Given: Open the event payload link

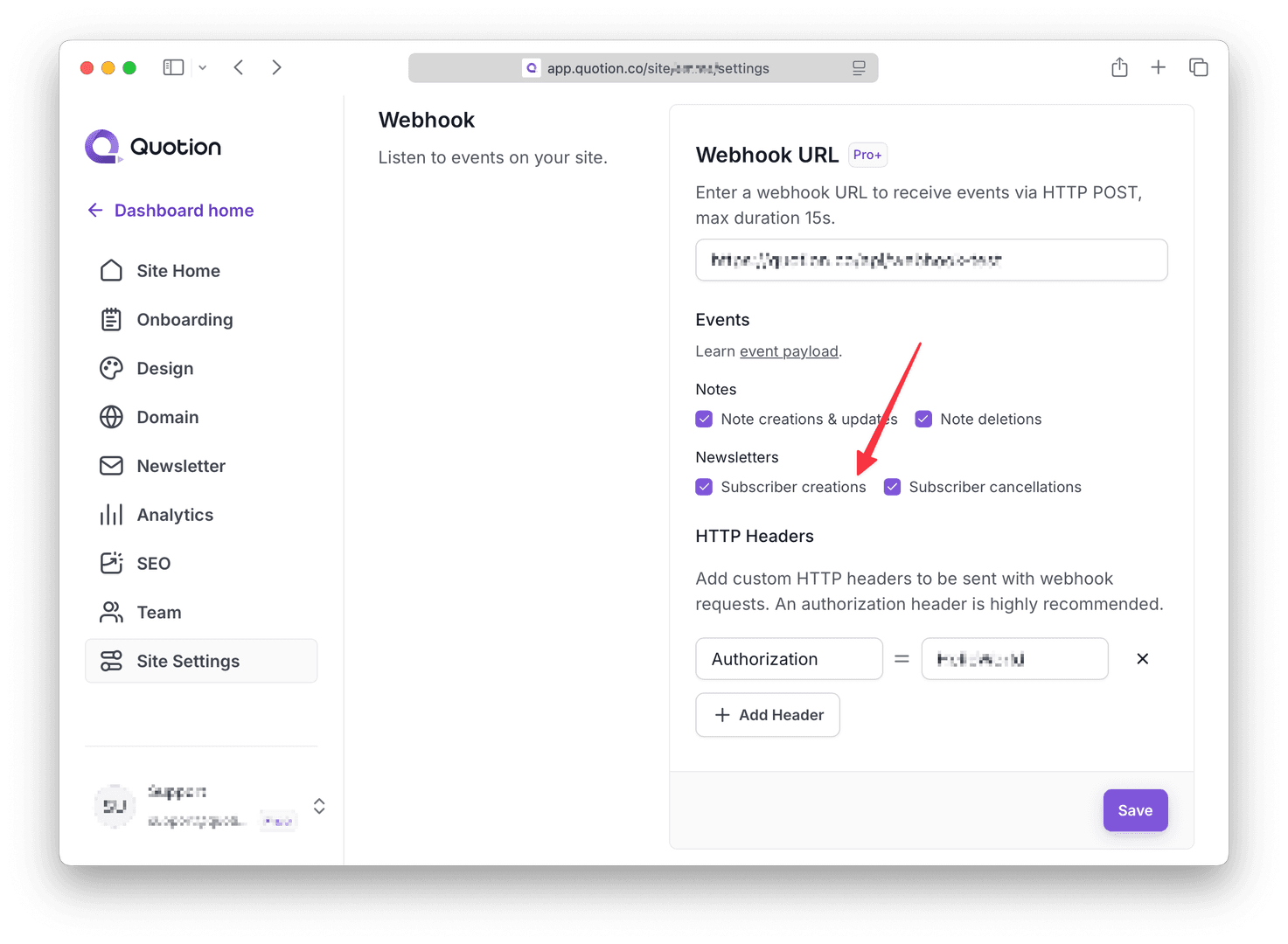Looking at the screenshot, I should pyautogui.click(x=789, y=351).
